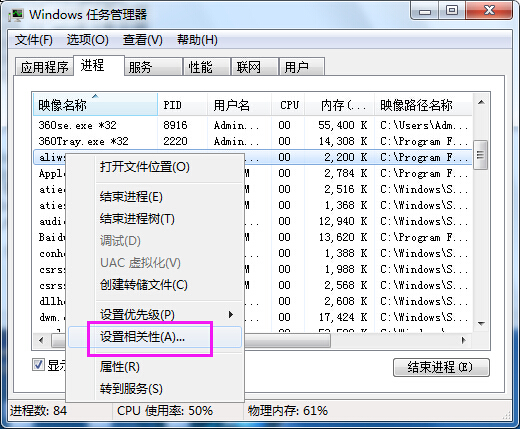Open the 文件(F) menu
Screen dimensions: 520x429
[x=34, y=40]
